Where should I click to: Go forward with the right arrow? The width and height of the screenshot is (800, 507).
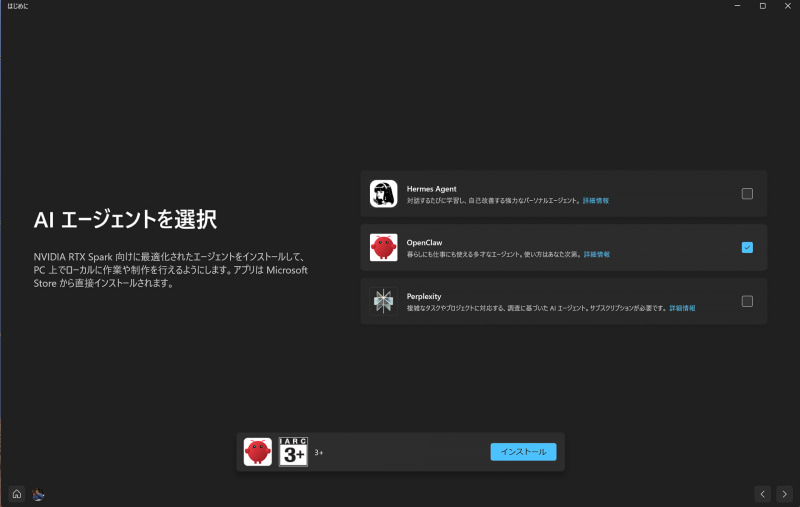784,494
